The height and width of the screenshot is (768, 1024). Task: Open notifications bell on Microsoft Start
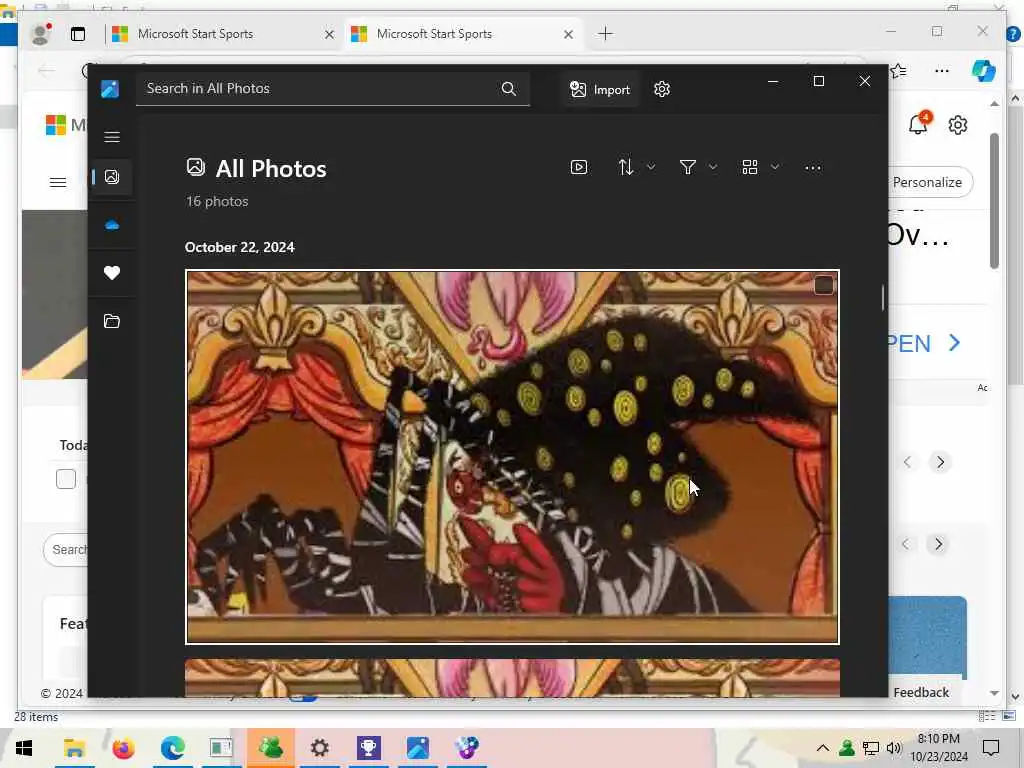coord(918,123)
